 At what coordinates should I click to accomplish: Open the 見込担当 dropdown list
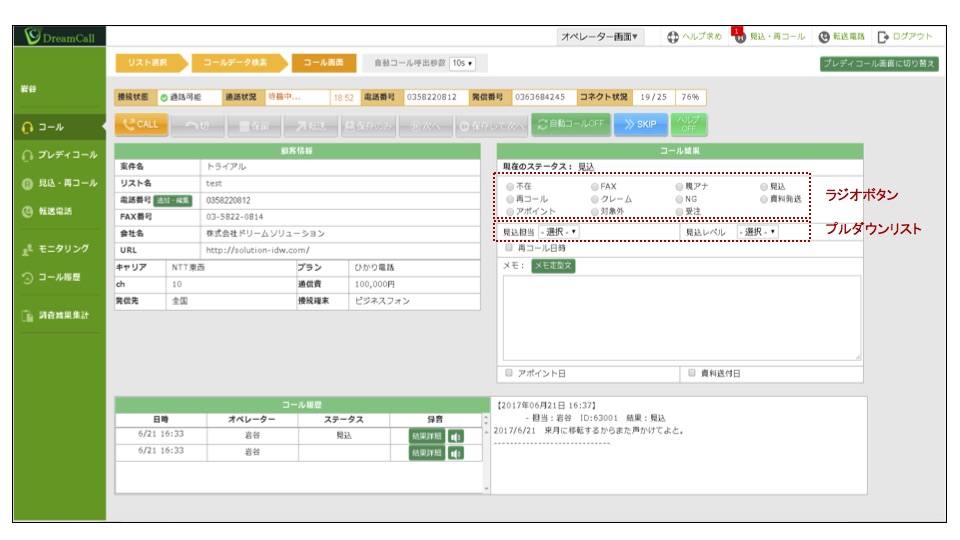click(558, 232)
